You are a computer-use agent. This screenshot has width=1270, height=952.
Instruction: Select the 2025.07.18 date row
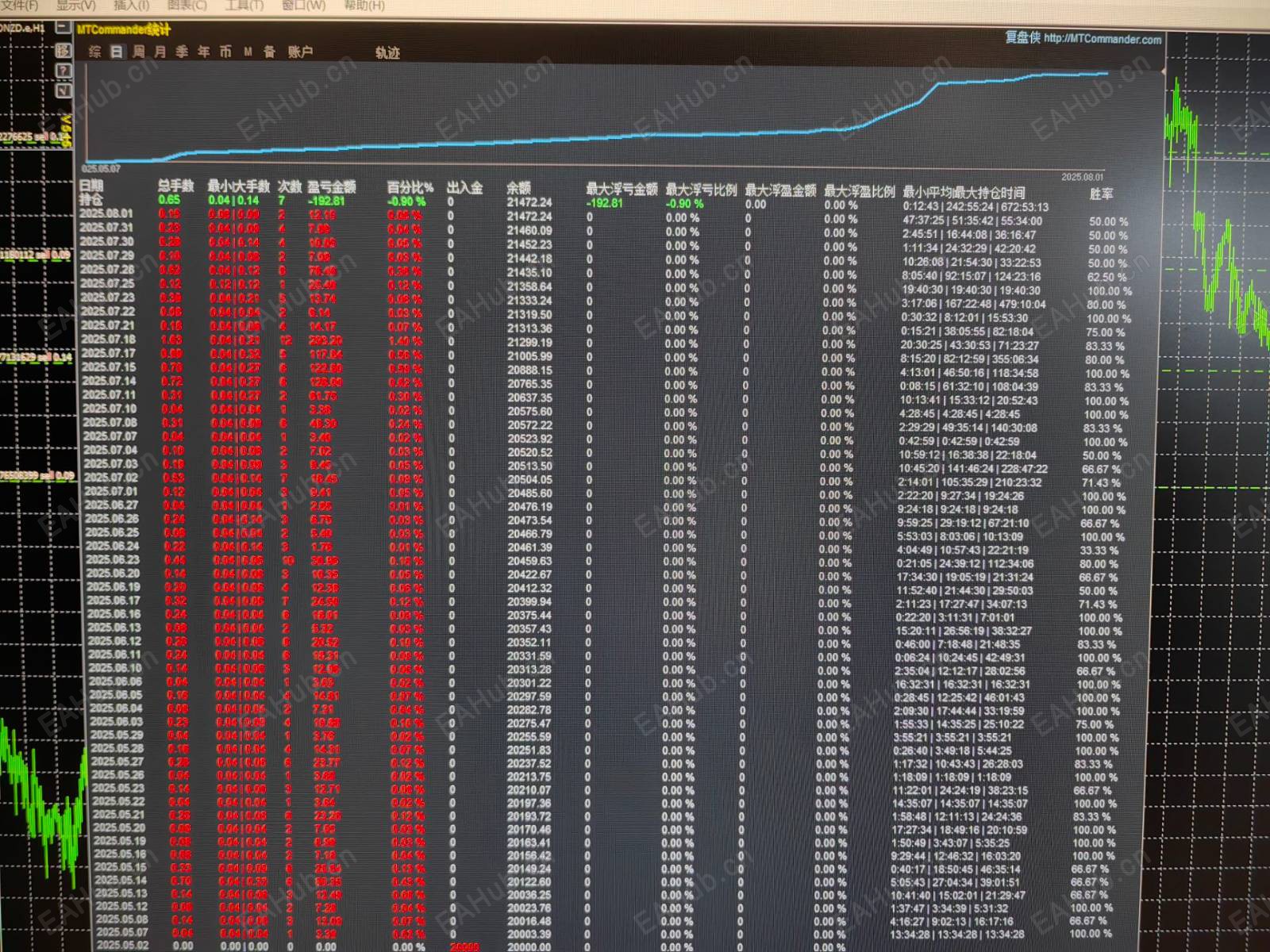click(108, 340)
